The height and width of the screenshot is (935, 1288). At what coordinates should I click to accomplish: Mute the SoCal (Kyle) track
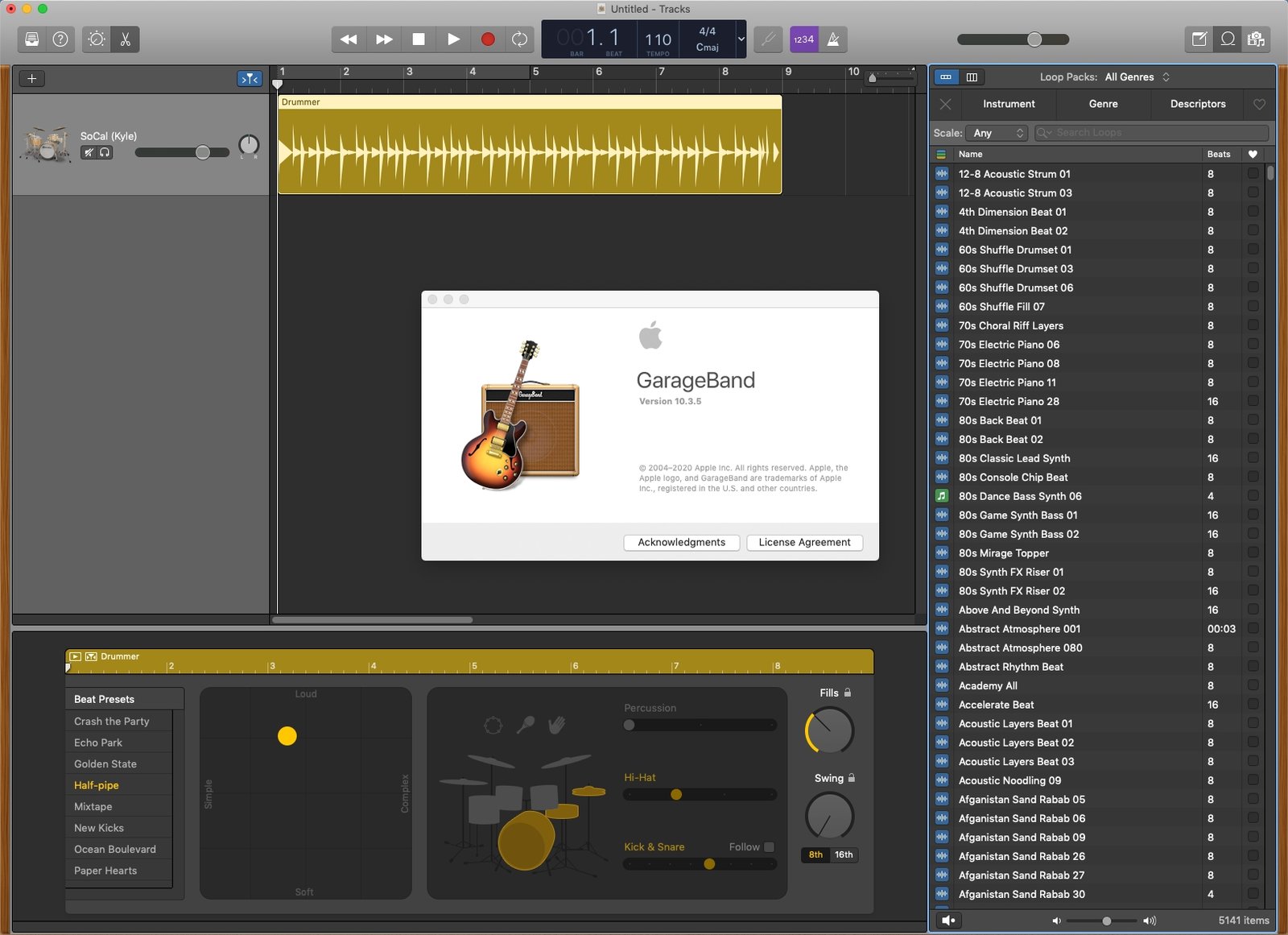click(x=89, y=152)
